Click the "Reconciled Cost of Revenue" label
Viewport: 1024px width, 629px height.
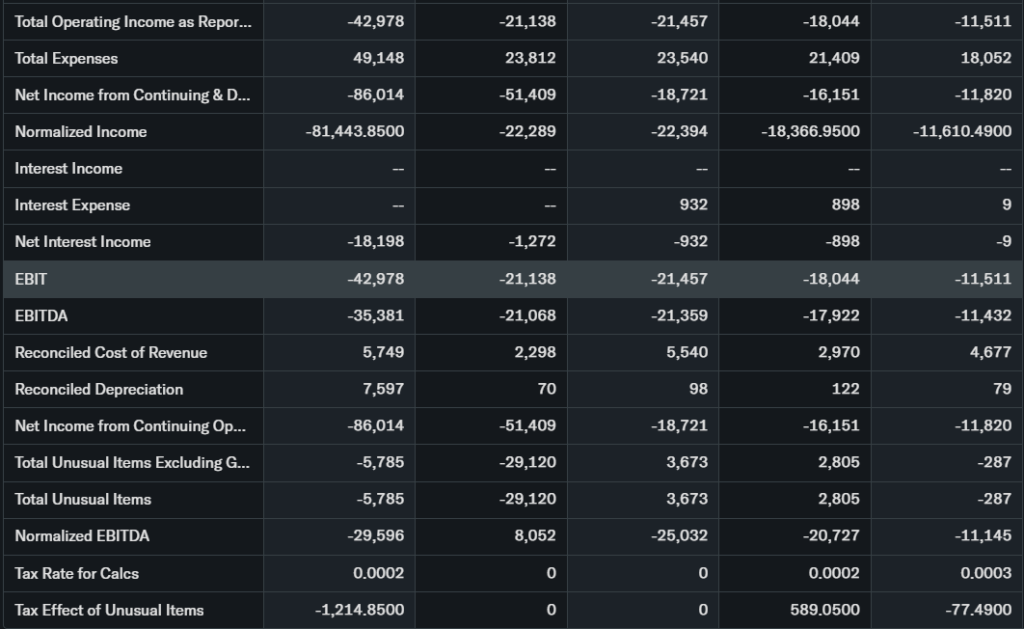tap(111, 352)
